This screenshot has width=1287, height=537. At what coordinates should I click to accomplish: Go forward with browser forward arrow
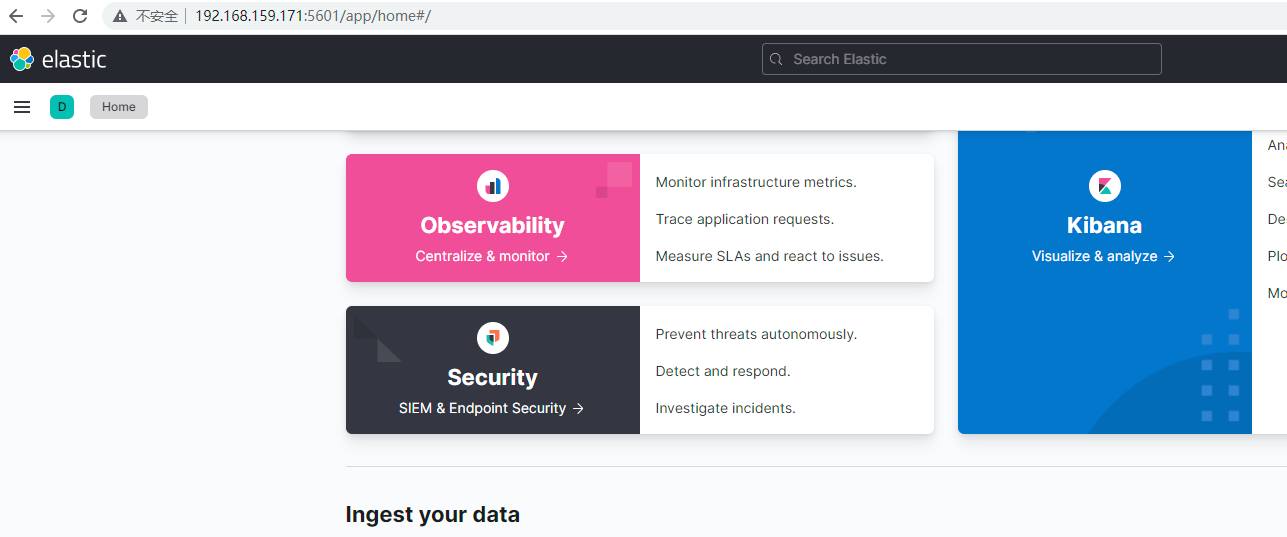click(x=48, y=16)
